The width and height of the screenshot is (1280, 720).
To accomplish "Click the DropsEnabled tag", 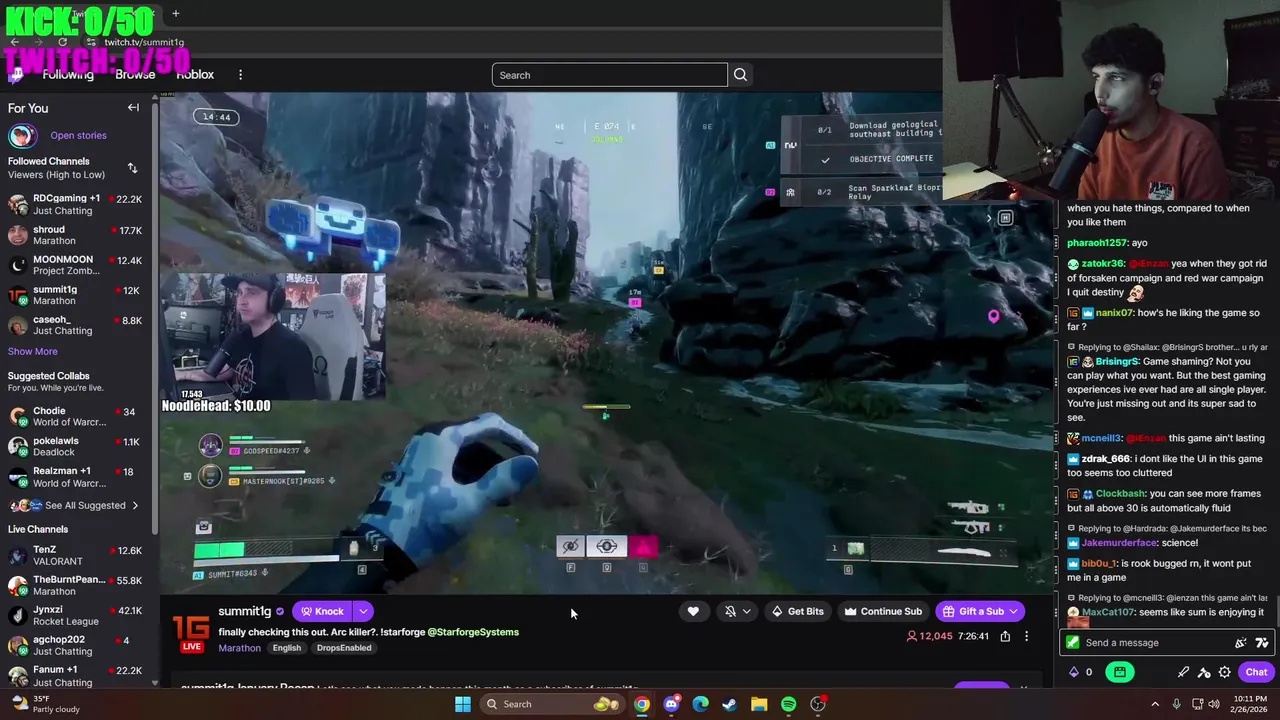I will pos(344,648).
